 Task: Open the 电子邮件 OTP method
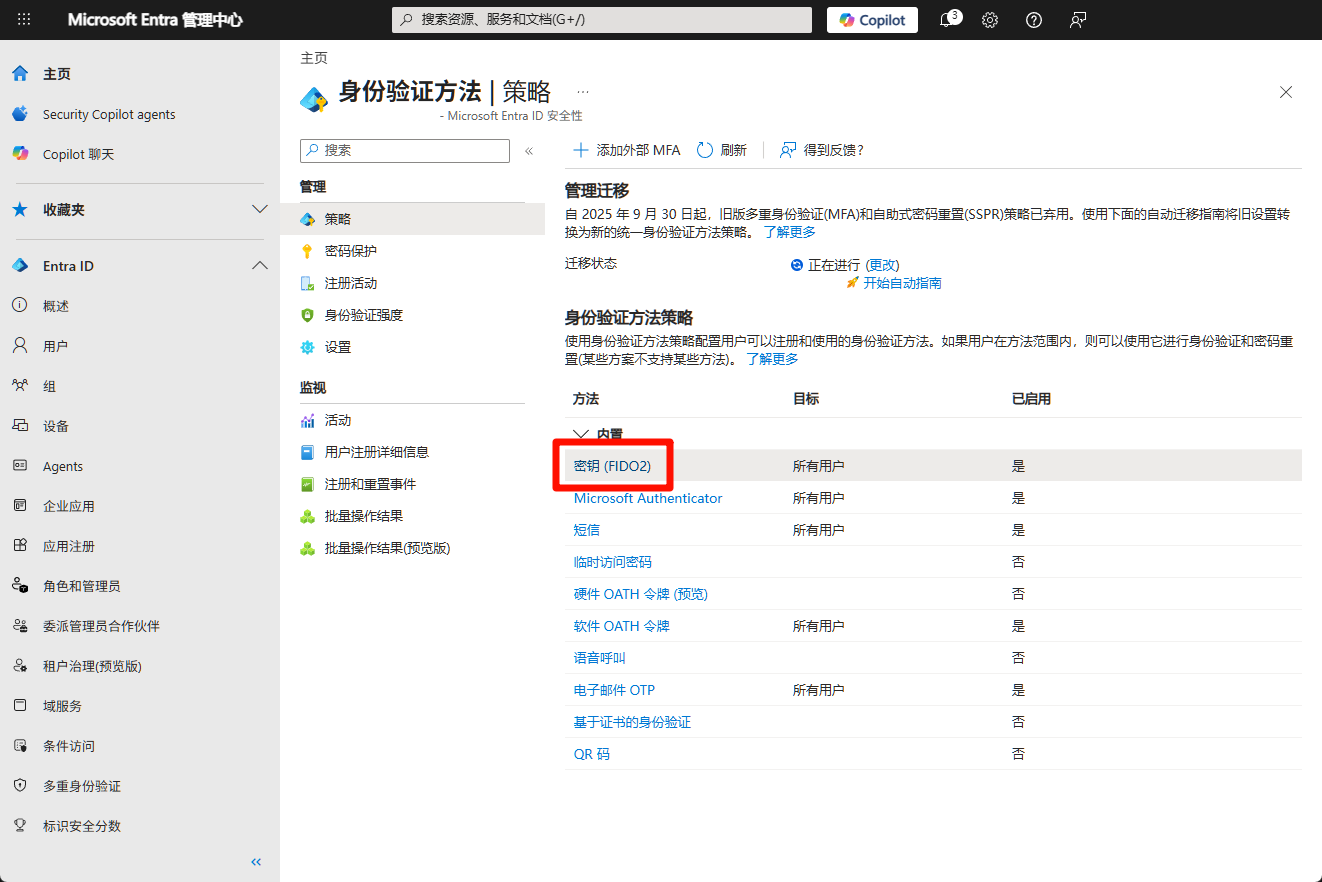pyautogui.click(x=614, y=690)
